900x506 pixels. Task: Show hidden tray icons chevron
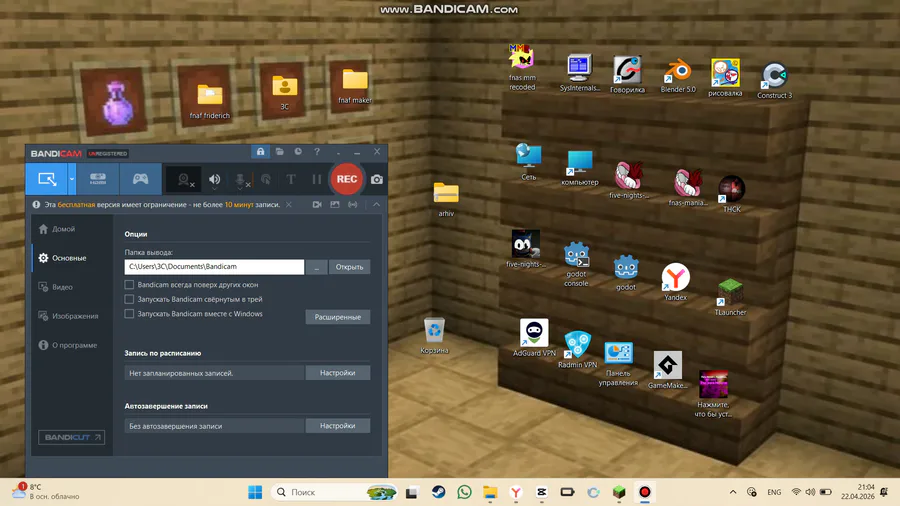tap(733, 492)
